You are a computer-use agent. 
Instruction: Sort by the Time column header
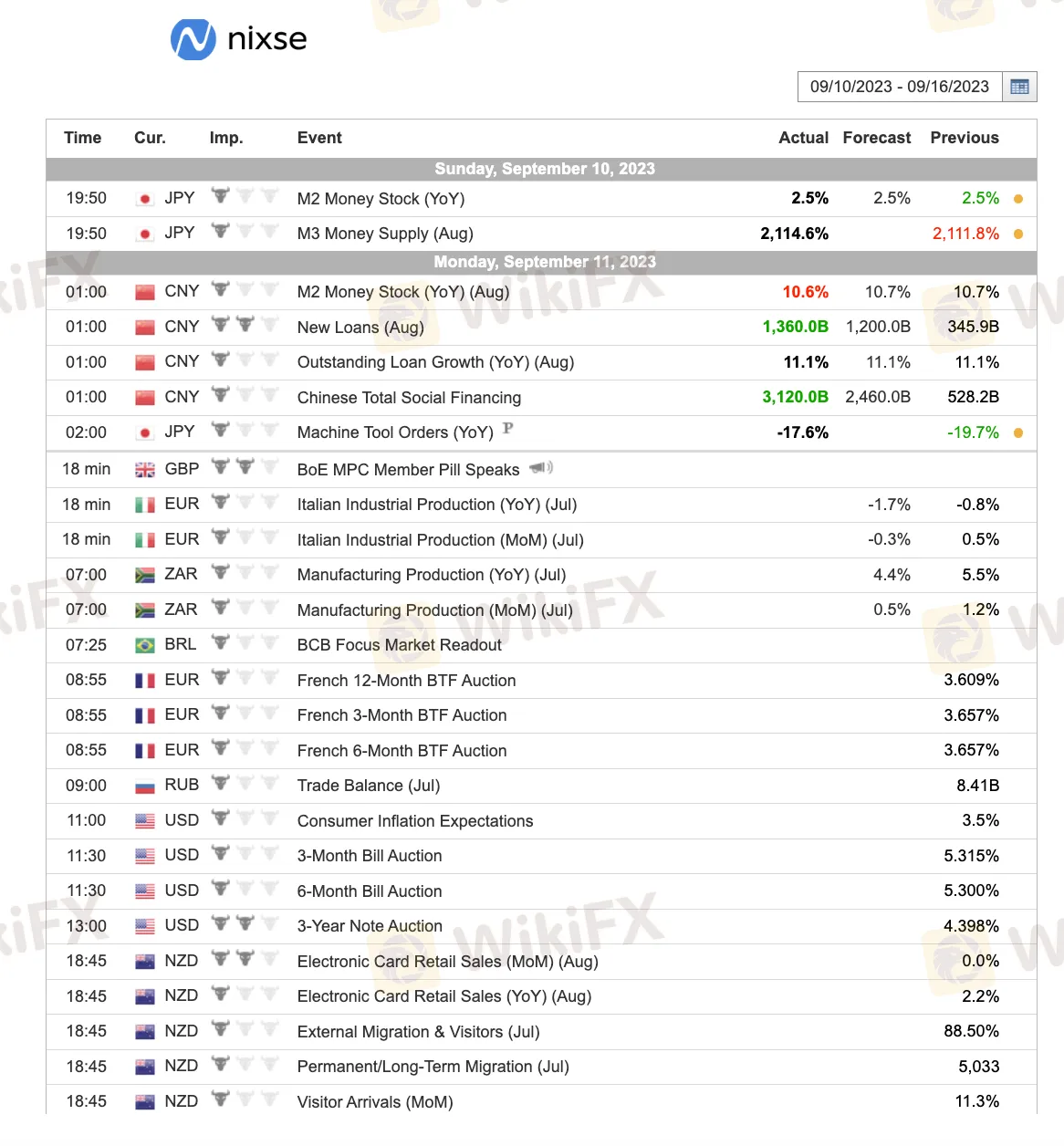point(82,138)
